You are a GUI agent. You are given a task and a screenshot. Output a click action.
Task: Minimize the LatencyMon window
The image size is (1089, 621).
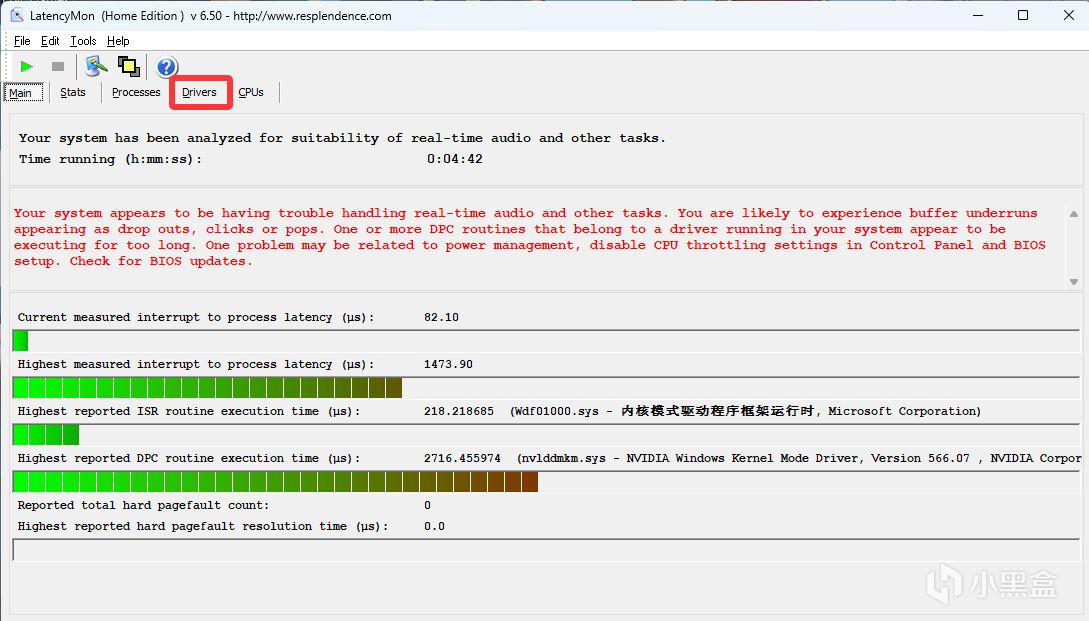coord(978,15)
